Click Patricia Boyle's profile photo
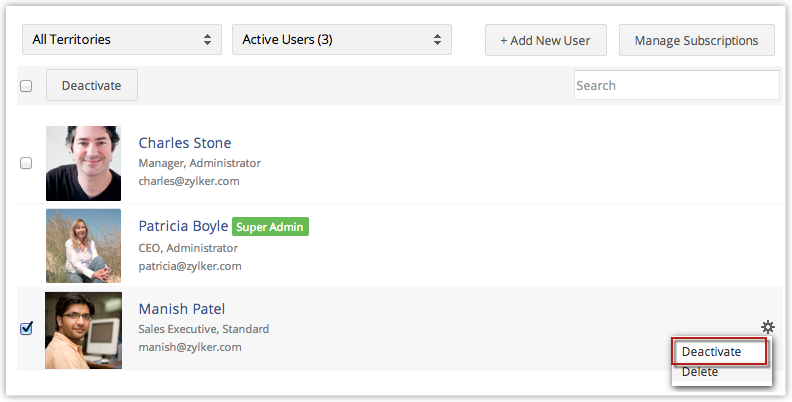The height and width of the screenshot is (402, 792). [x=83, y=246]
